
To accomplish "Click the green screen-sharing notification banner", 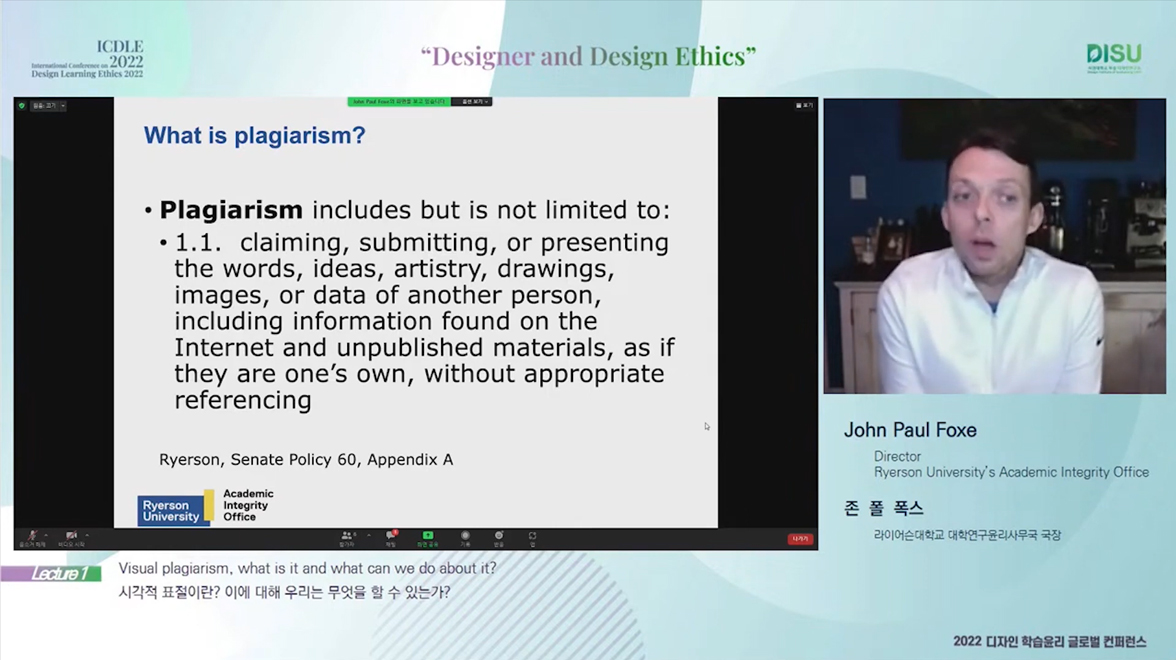I will (398, 102).
